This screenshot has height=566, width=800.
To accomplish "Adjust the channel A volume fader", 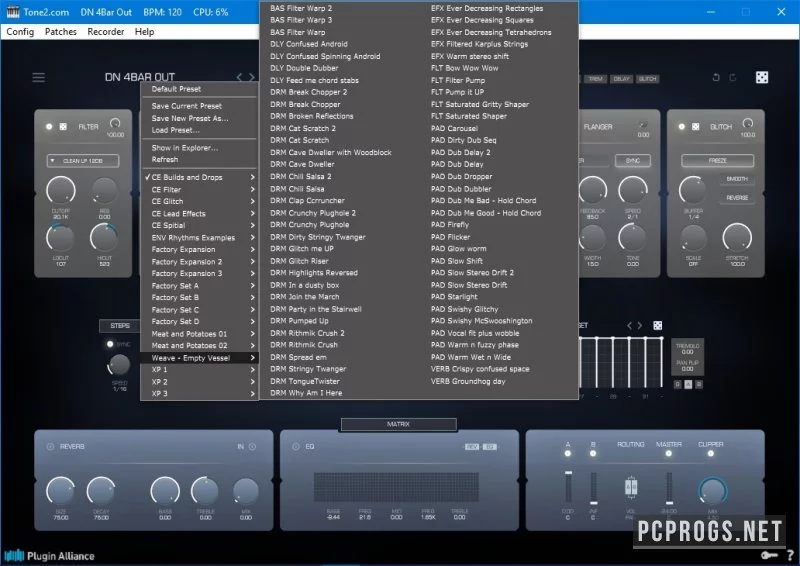I will pos(568,487).
